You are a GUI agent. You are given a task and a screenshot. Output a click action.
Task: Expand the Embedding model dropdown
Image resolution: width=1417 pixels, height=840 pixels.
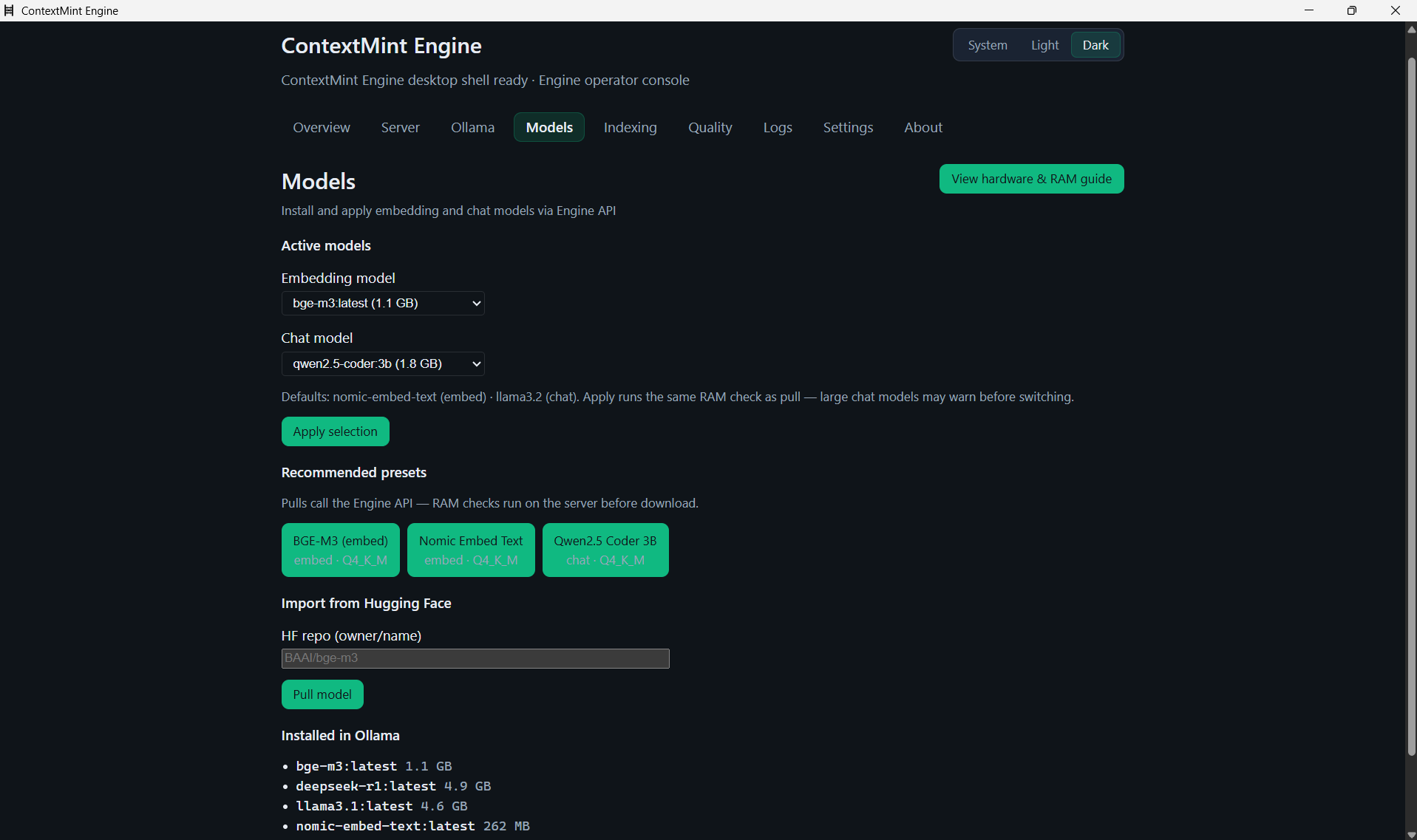pyautogui.click(x=383, y=303)
